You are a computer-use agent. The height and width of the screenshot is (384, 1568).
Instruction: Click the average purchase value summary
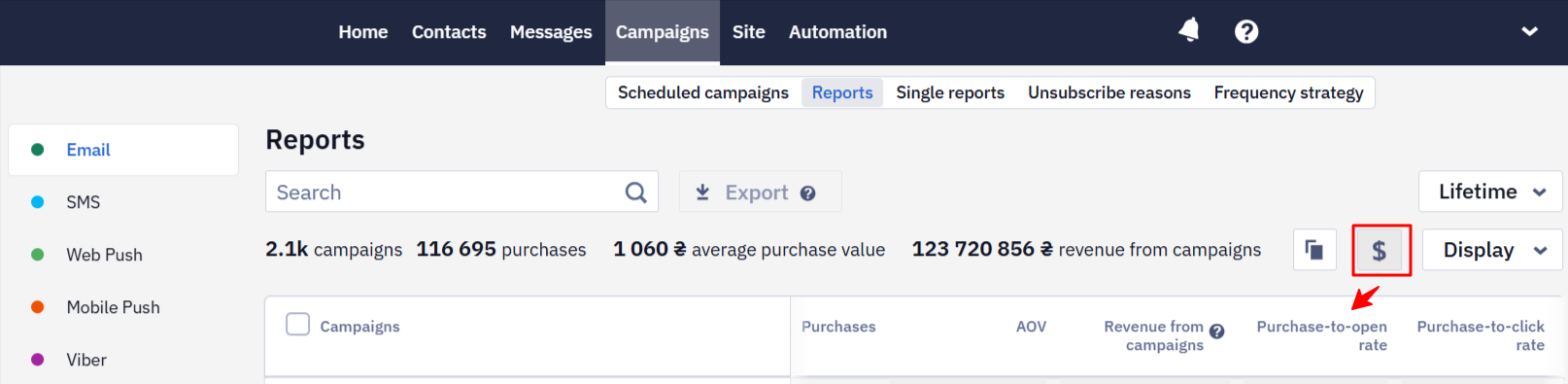(749, 250)
